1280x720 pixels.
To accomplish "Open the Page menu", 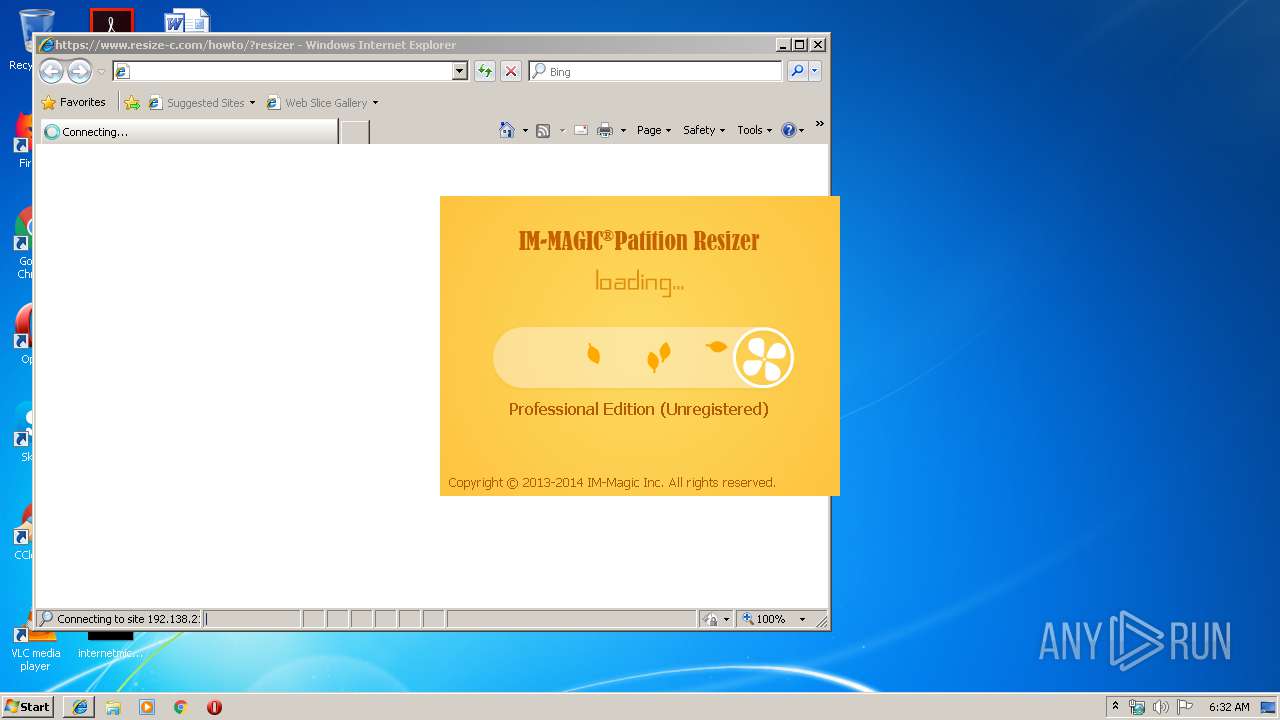I will (654, 130).
